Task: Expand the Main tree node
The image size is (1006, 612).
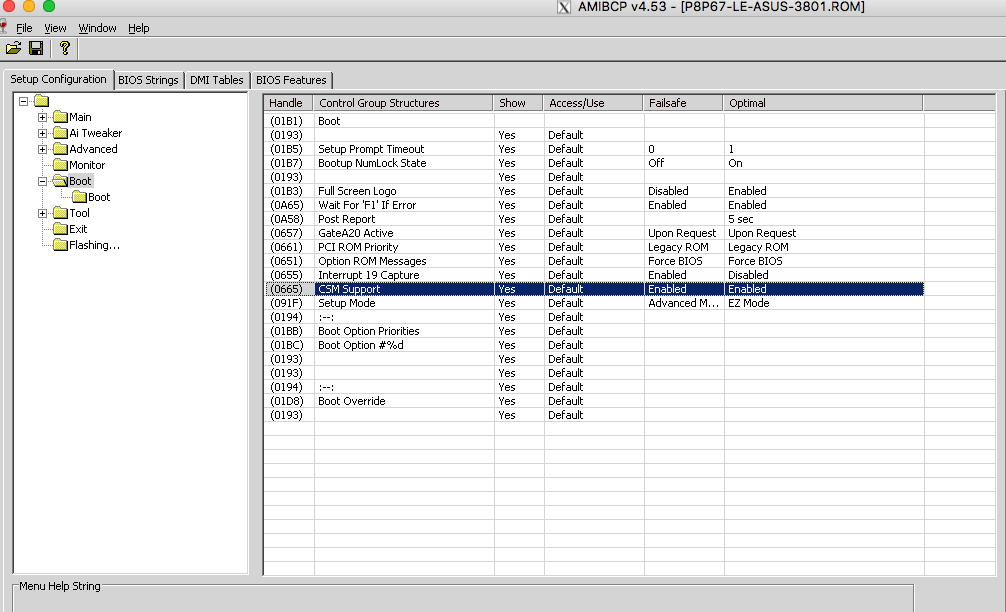Action: coord(43,117)
